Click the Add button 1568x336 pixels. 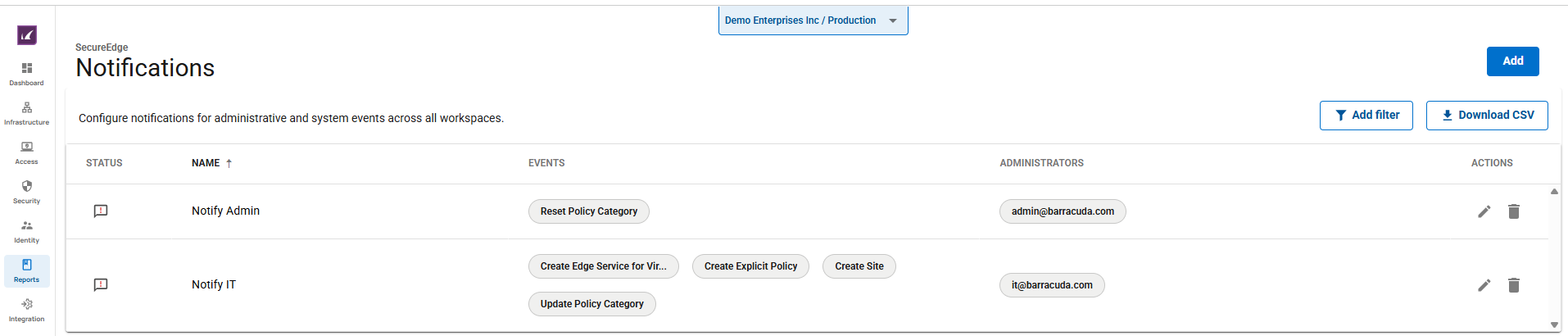click(1512, 61)
